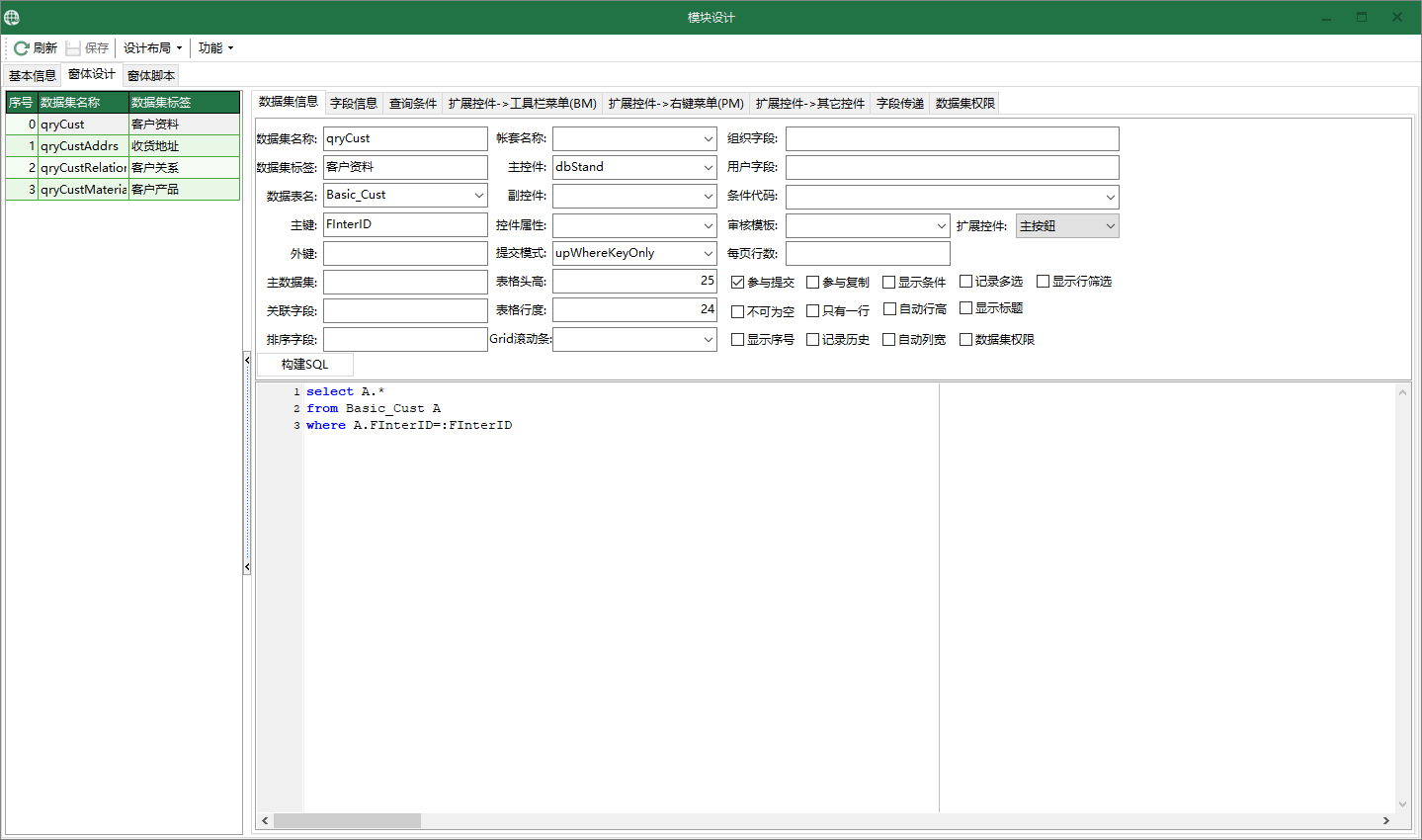Expand the 控件属性 dropdown
The image size is (1422, 840).
(x=709, y=225)
